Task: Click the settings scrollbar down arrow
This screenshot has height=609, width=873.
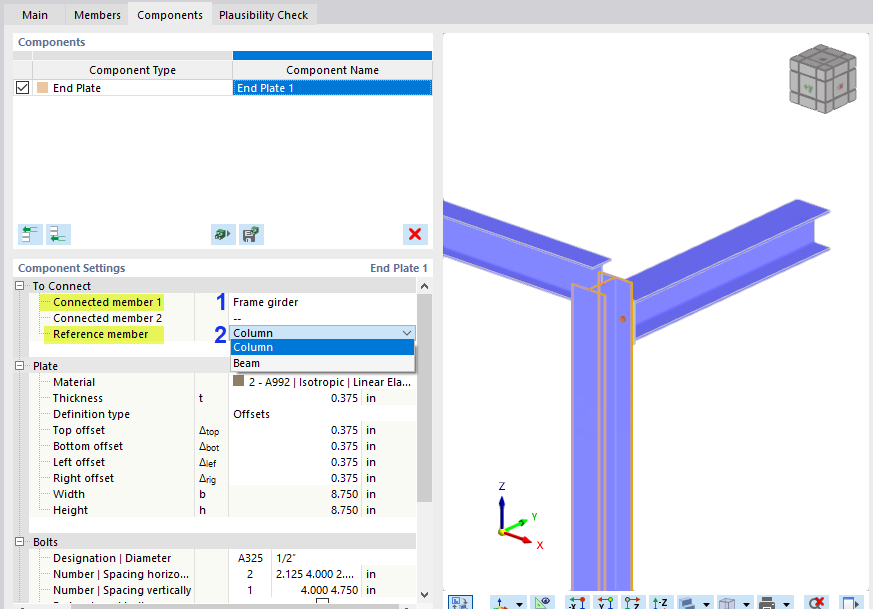Action: (x=424, y=595)
